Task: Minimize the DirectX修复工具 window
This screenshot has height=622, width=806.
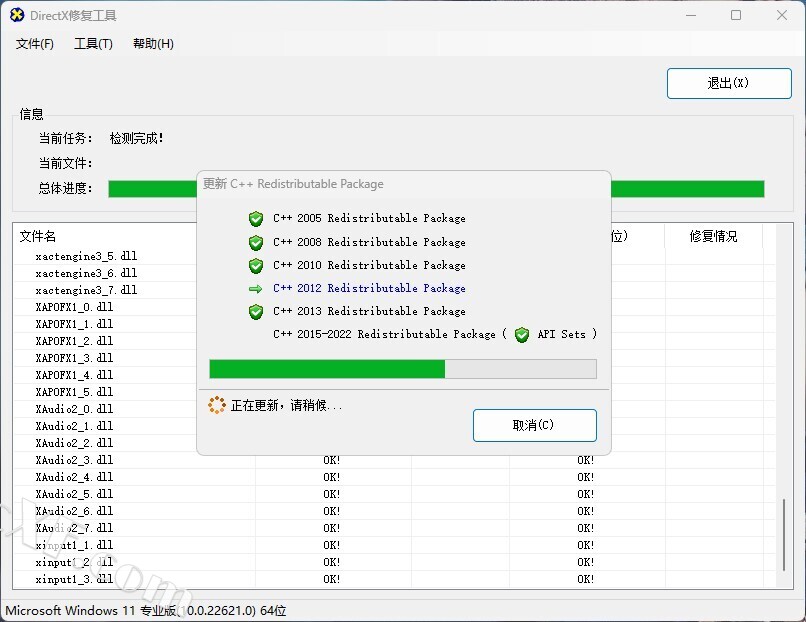Action: 691,15
